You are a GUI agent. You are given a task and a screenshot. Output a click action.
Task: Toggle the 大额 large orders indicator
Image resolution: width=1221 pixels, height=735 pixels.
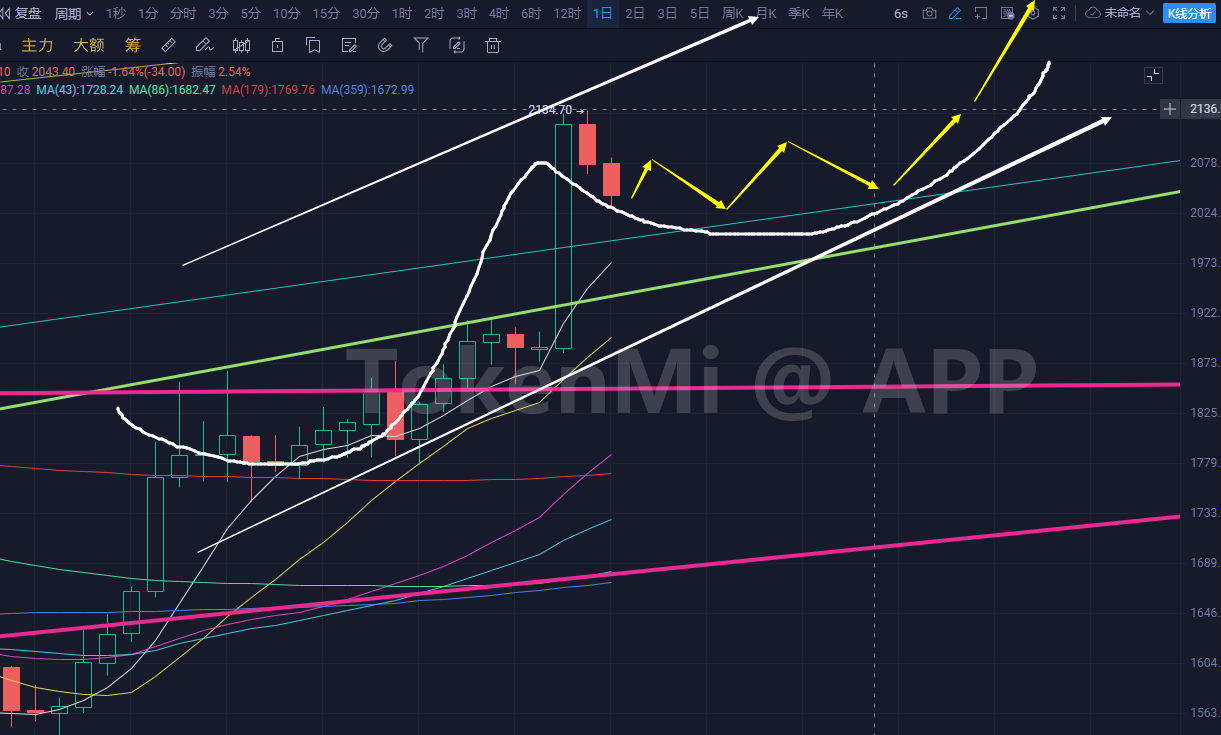(x=88, y=45)
